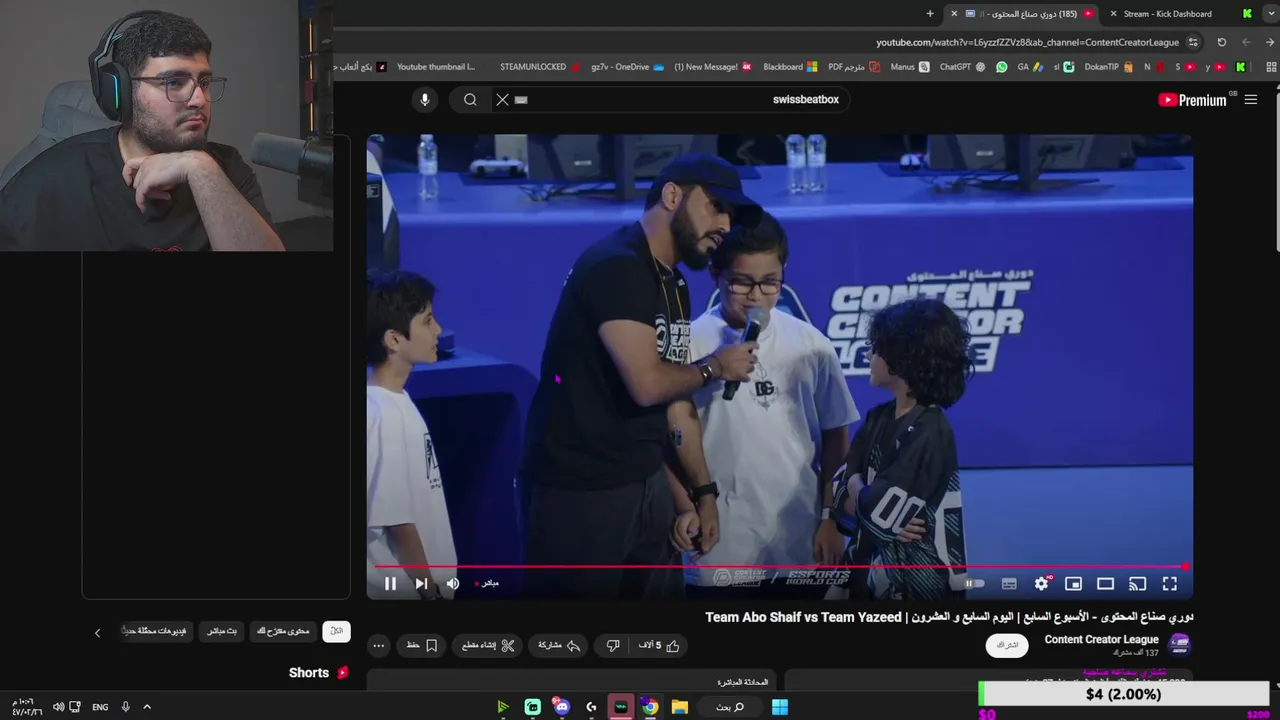Screen dimensions: 1280x720
Task: Close the Kick Dashboard tab
Action: click(1113, 14)
